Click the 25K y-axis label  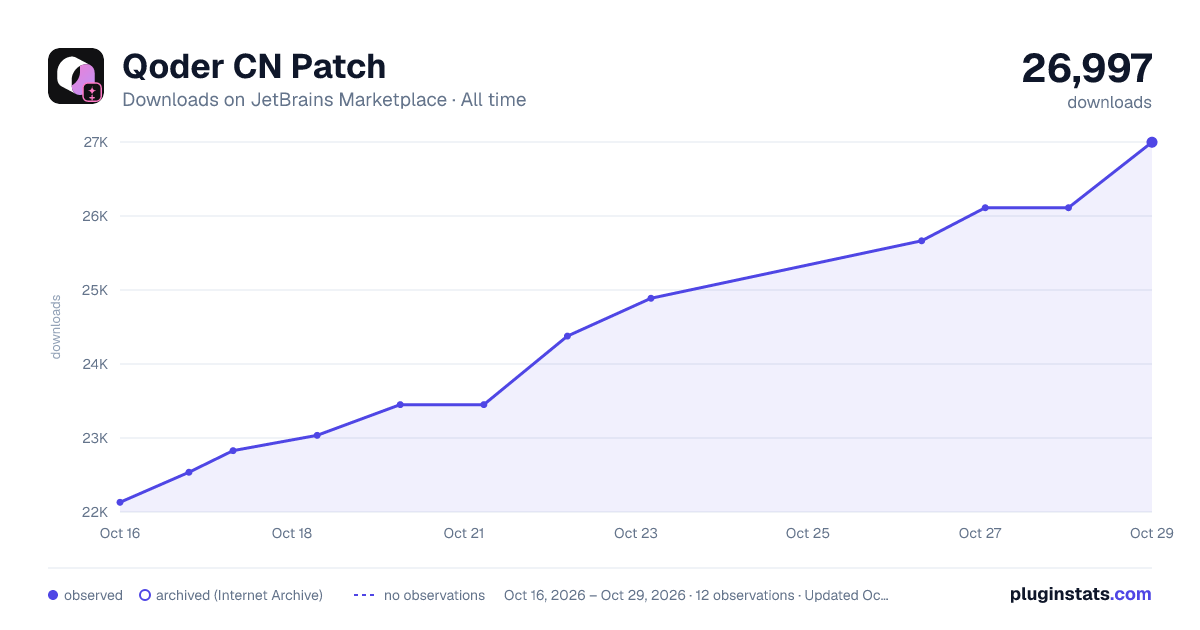(x=96, y=290)
